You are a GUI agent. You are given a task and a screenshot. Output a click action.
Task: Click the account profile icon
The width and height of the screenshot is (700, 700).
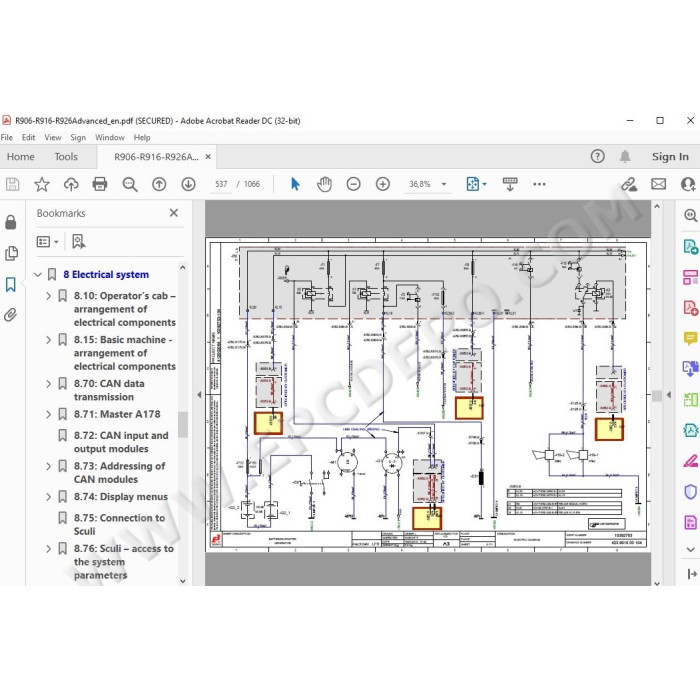[688, 184]
